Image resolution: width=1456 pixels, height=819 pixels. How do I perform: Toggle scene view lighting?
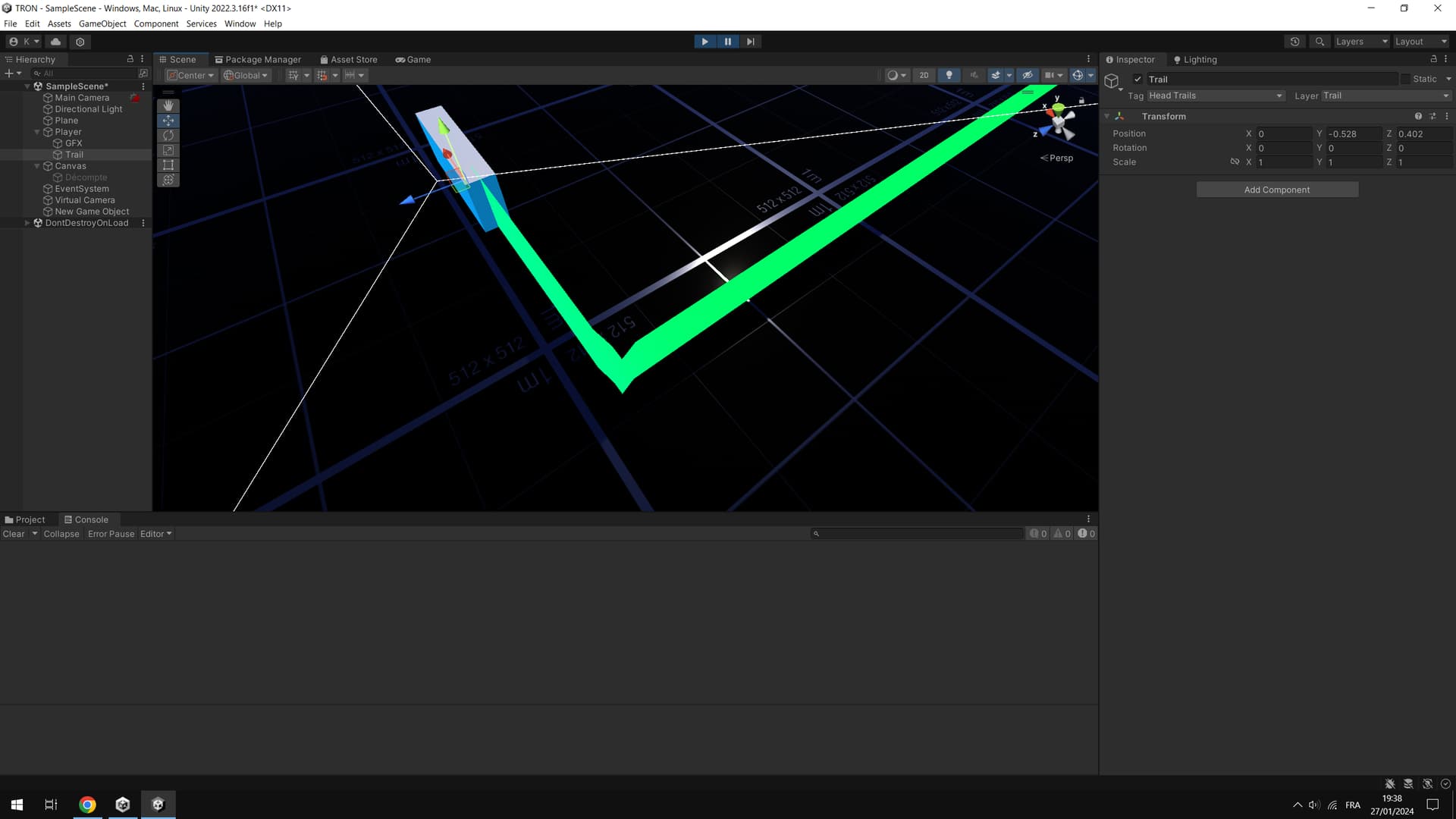tap(949, 75)
